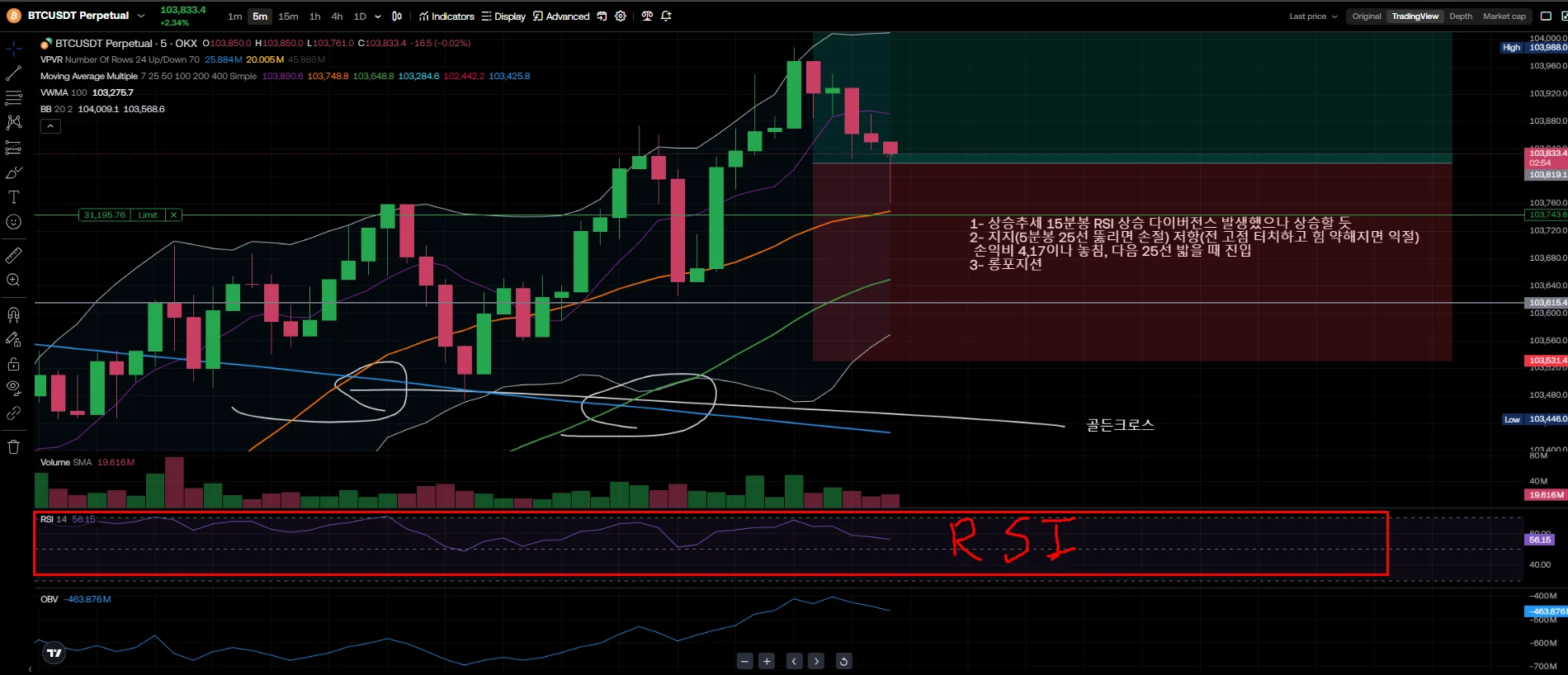Collapse the indicator legend list
The height and width of the screenshot is (675, 1568).
pyautogui.click(x=50, y=126)
